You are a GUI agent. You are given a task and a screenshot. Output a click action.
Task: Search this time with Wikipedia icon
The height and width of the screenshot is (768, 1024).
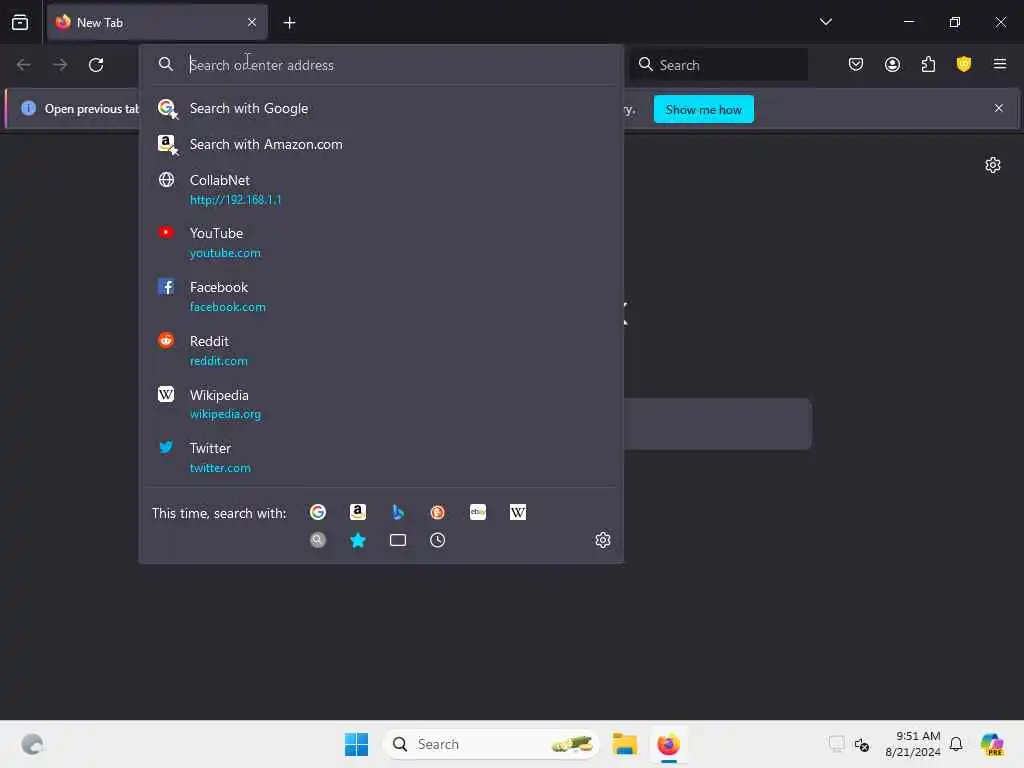click(x=518, y=513)
